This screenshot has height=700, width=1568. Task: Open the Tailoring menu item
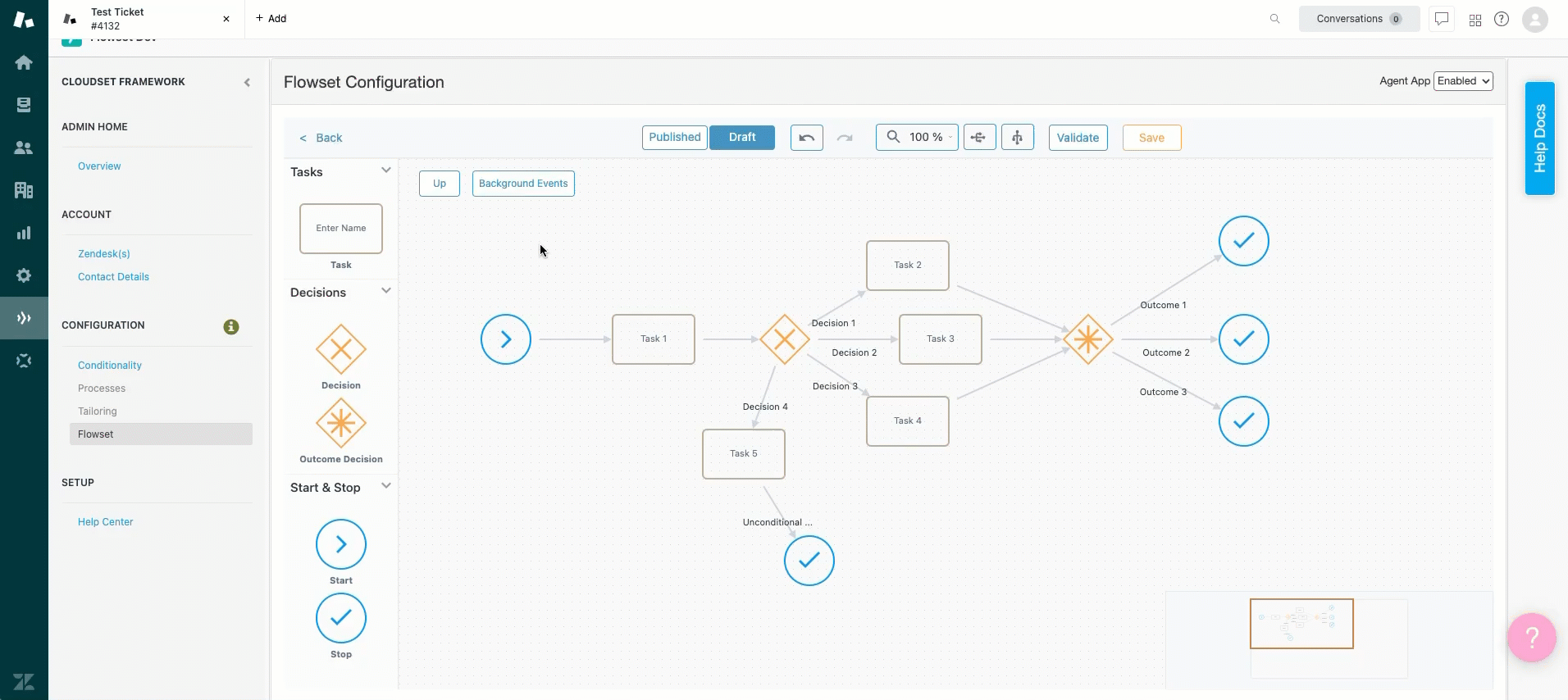tap(98, 411)
